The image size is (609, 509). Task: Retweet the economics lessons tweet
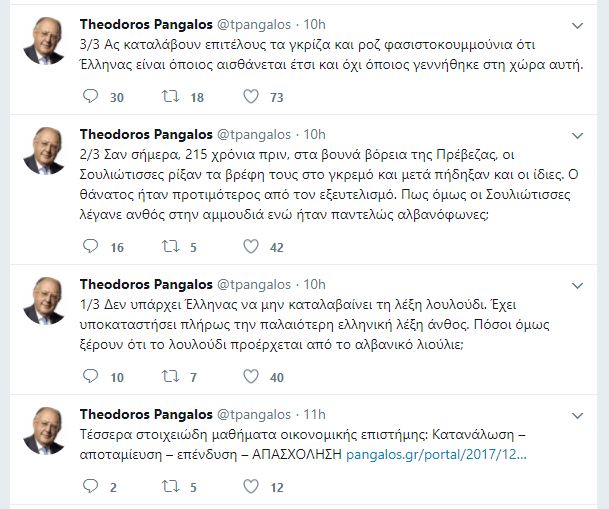(x=170, y=487)
